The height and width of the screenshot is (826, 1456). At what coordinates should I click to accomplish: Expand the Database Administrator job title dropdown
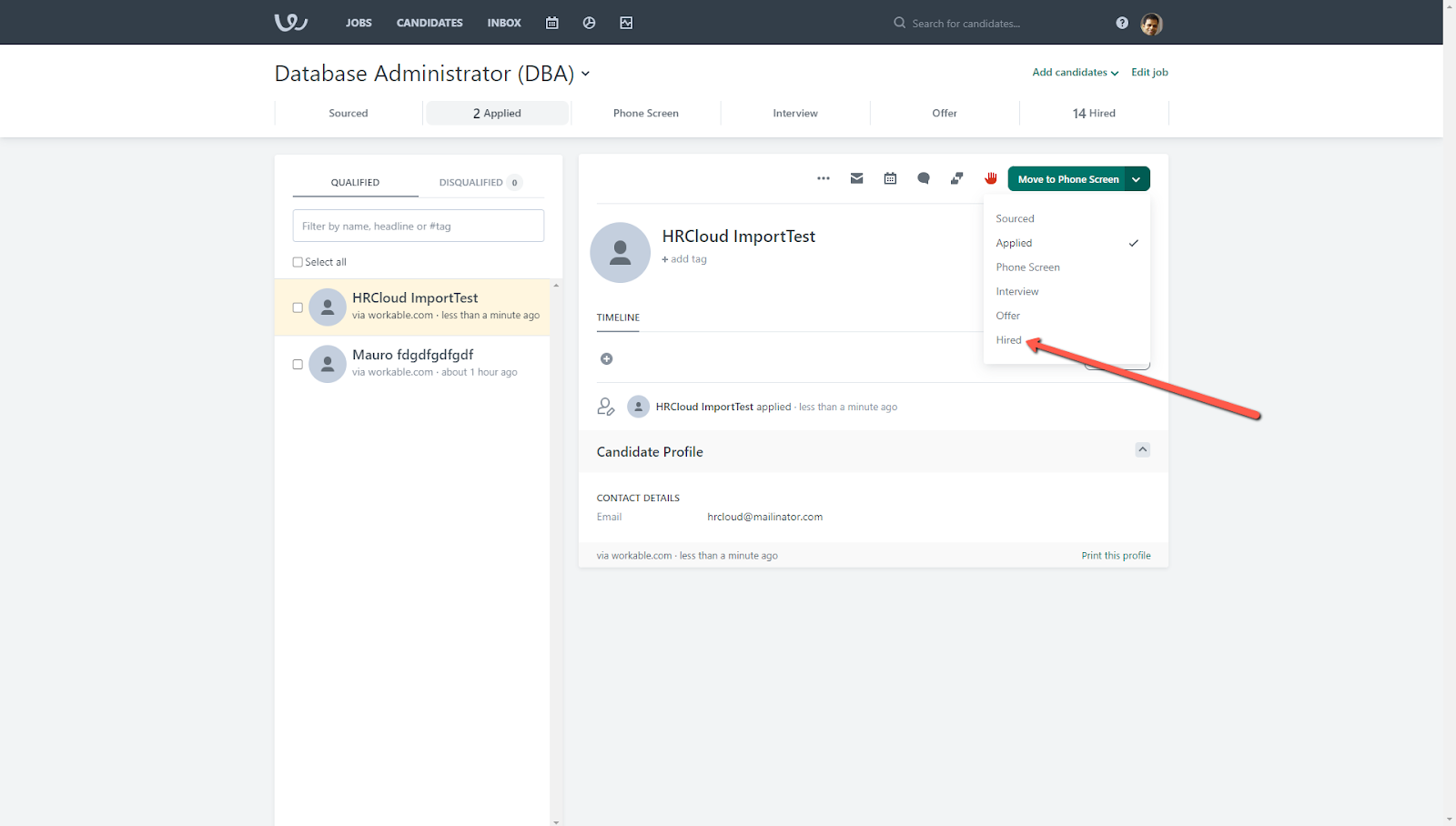585,74
